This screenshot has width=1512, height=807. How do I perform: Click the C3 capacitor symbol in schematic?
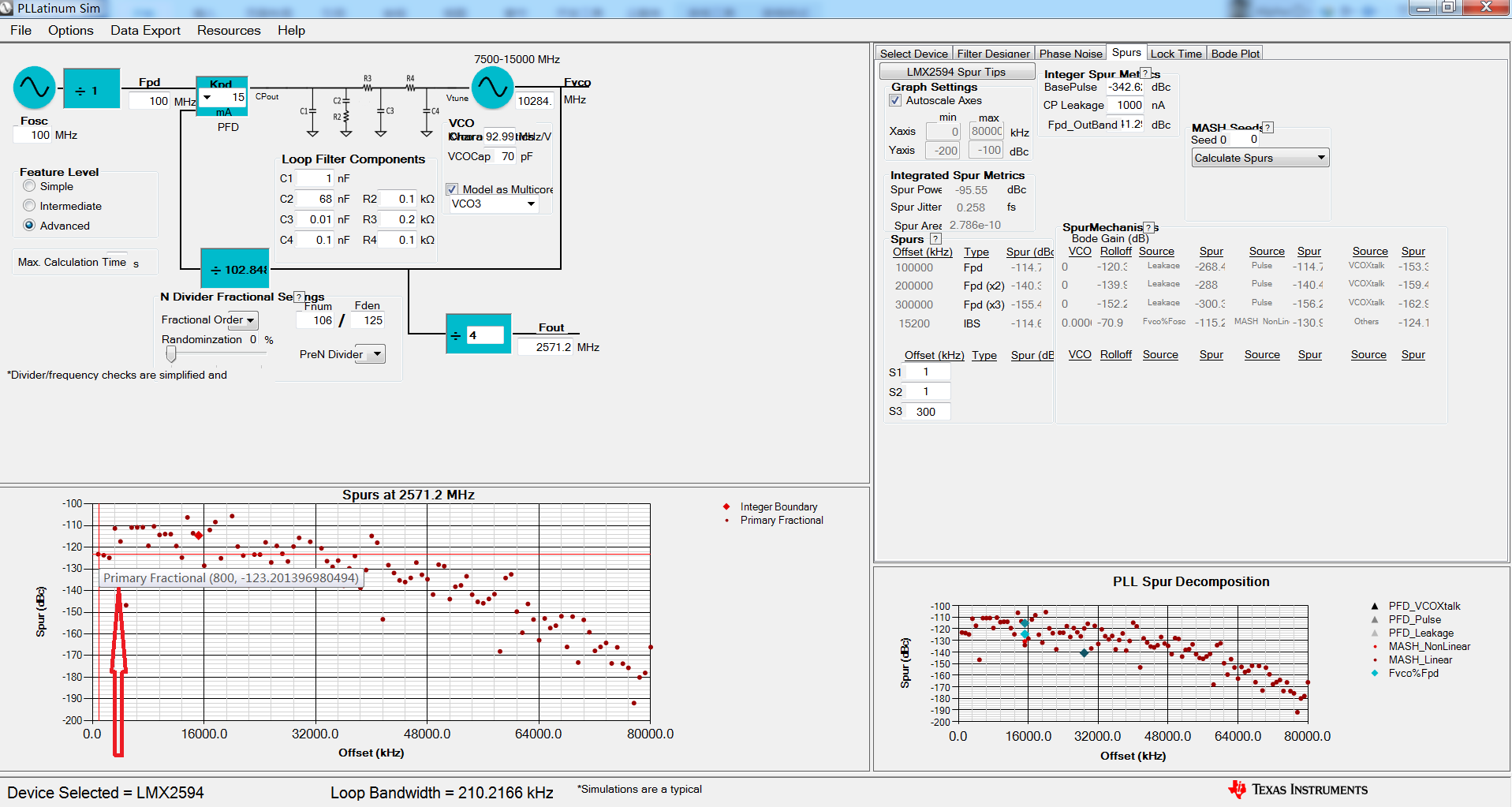[382, 111]
